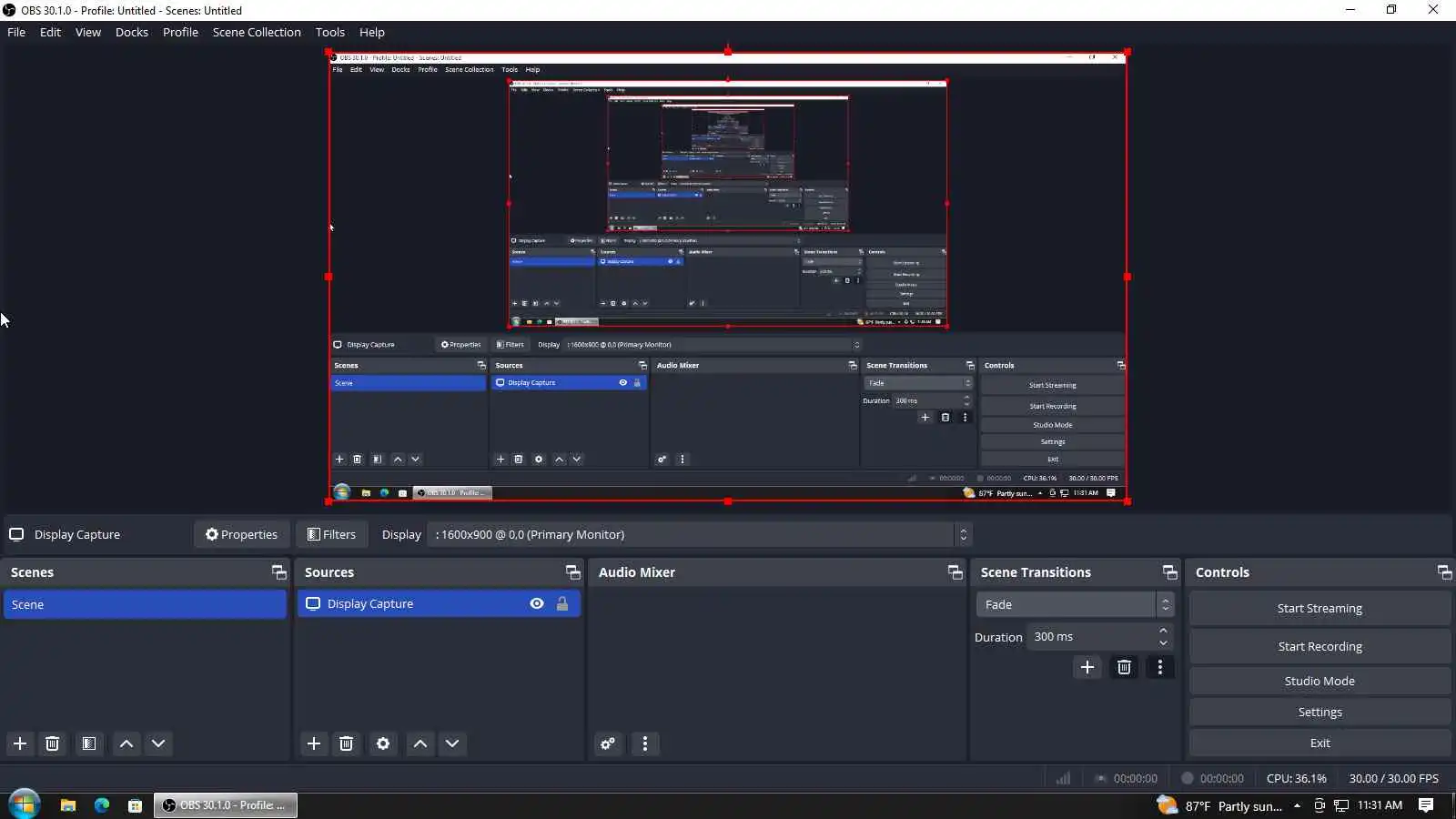The image size is (1456, 819).
Task: Click Start Streaming
Action: click(1319, 608)
